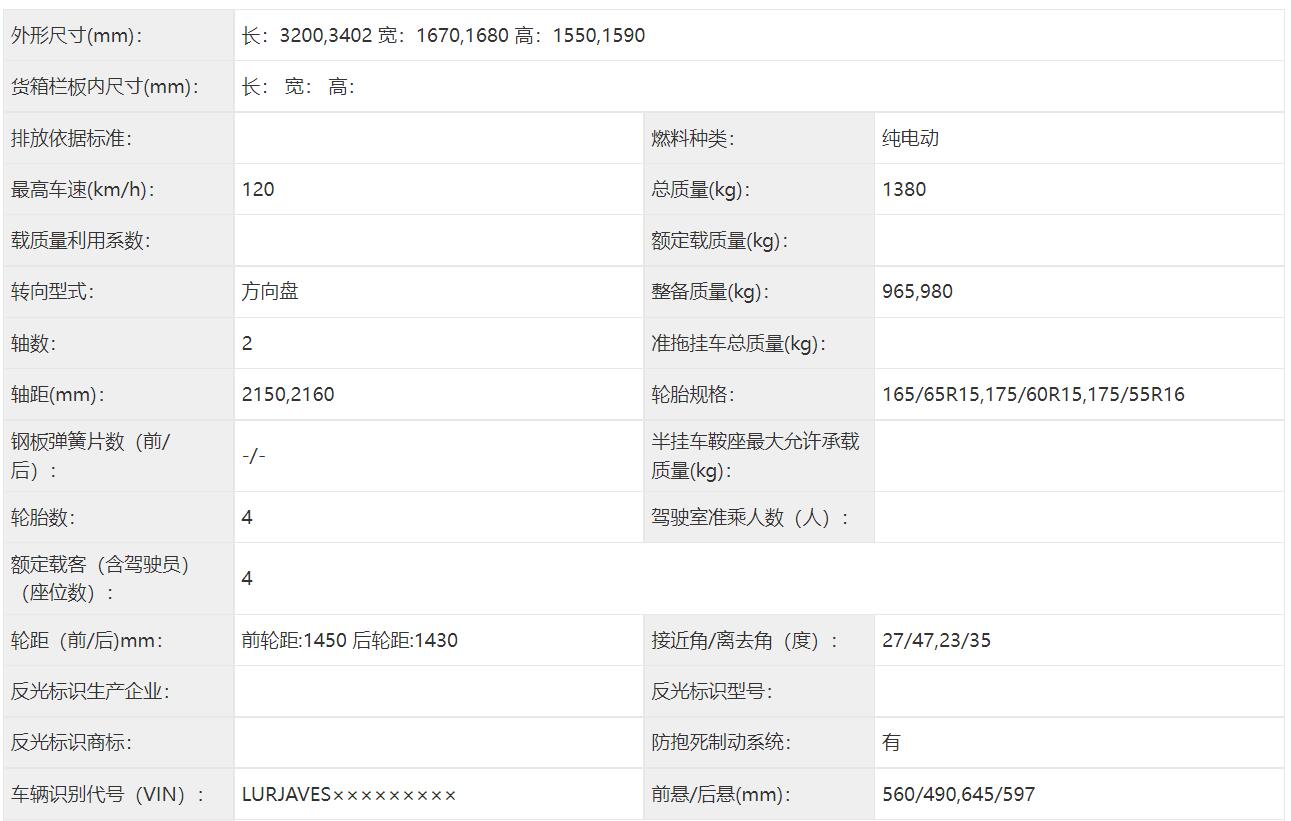
Task: Click angle value 27/47,23/35
Action: [937, 641]
